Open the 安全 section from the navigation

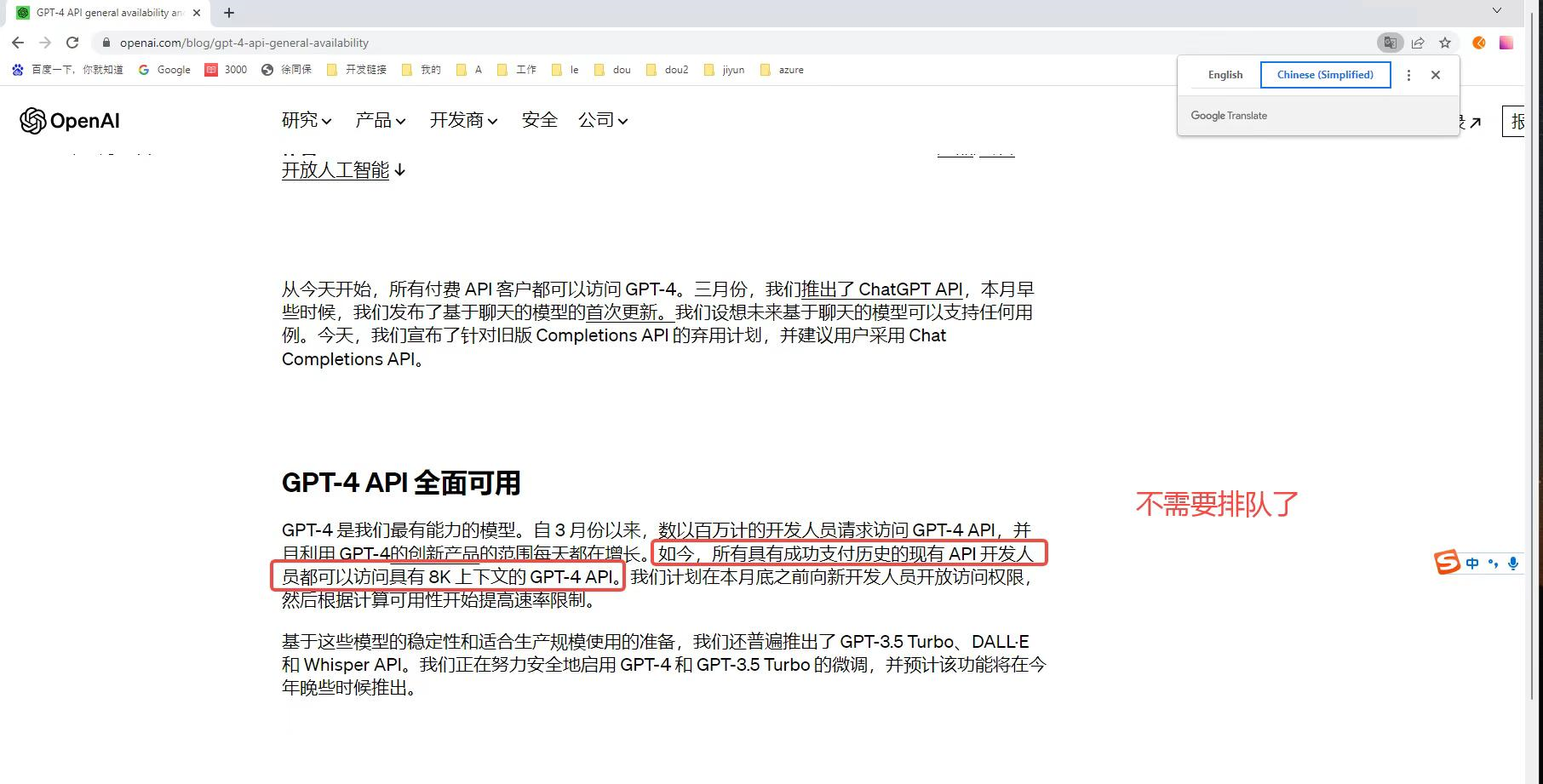539,120
